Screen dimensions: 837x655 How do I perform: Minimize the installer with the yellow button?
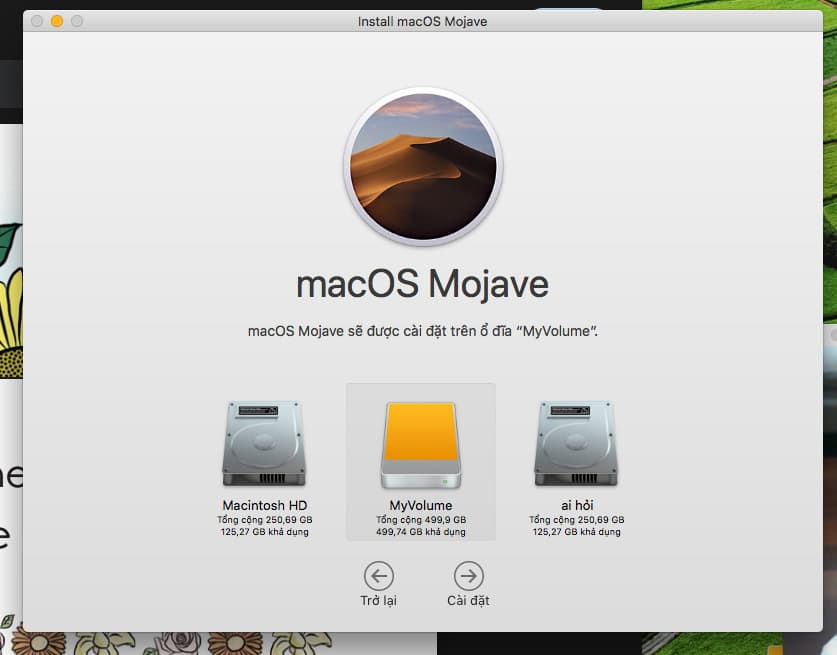click(57, 21)
